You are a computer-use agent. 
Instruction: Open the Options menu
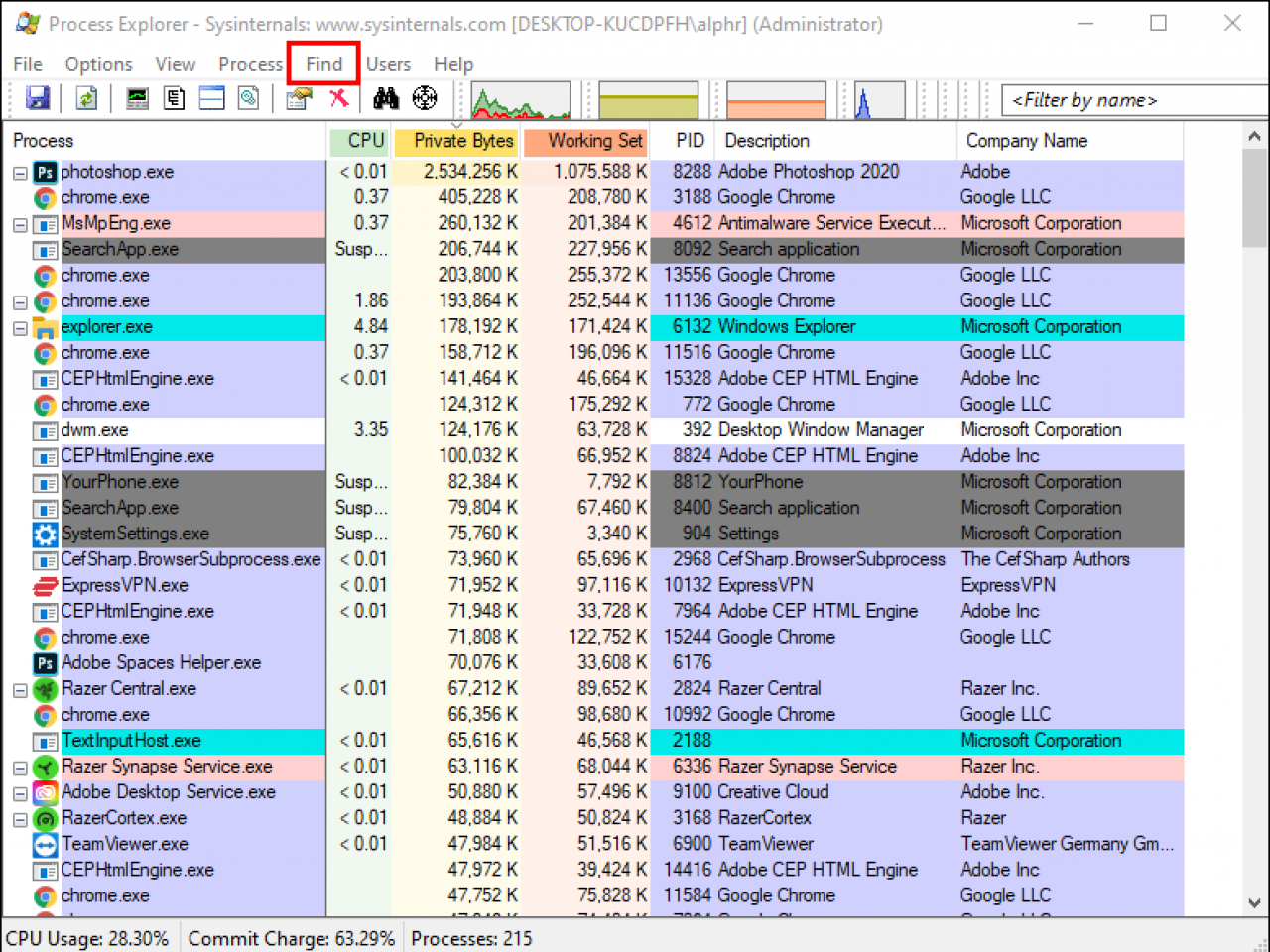pyautogui.click(x=98, y=64)
